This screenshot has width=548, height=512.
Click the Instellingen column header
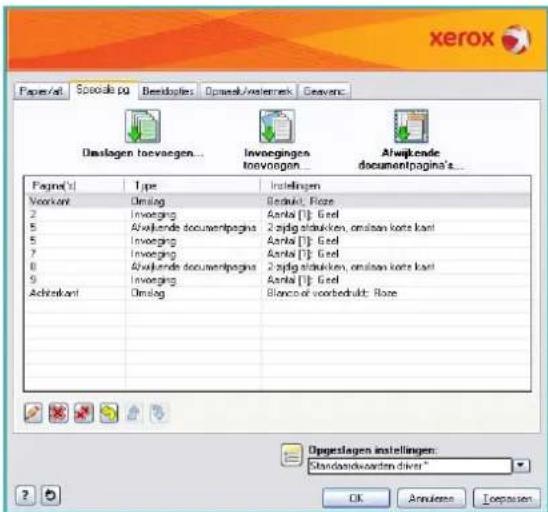click(395, 186)
